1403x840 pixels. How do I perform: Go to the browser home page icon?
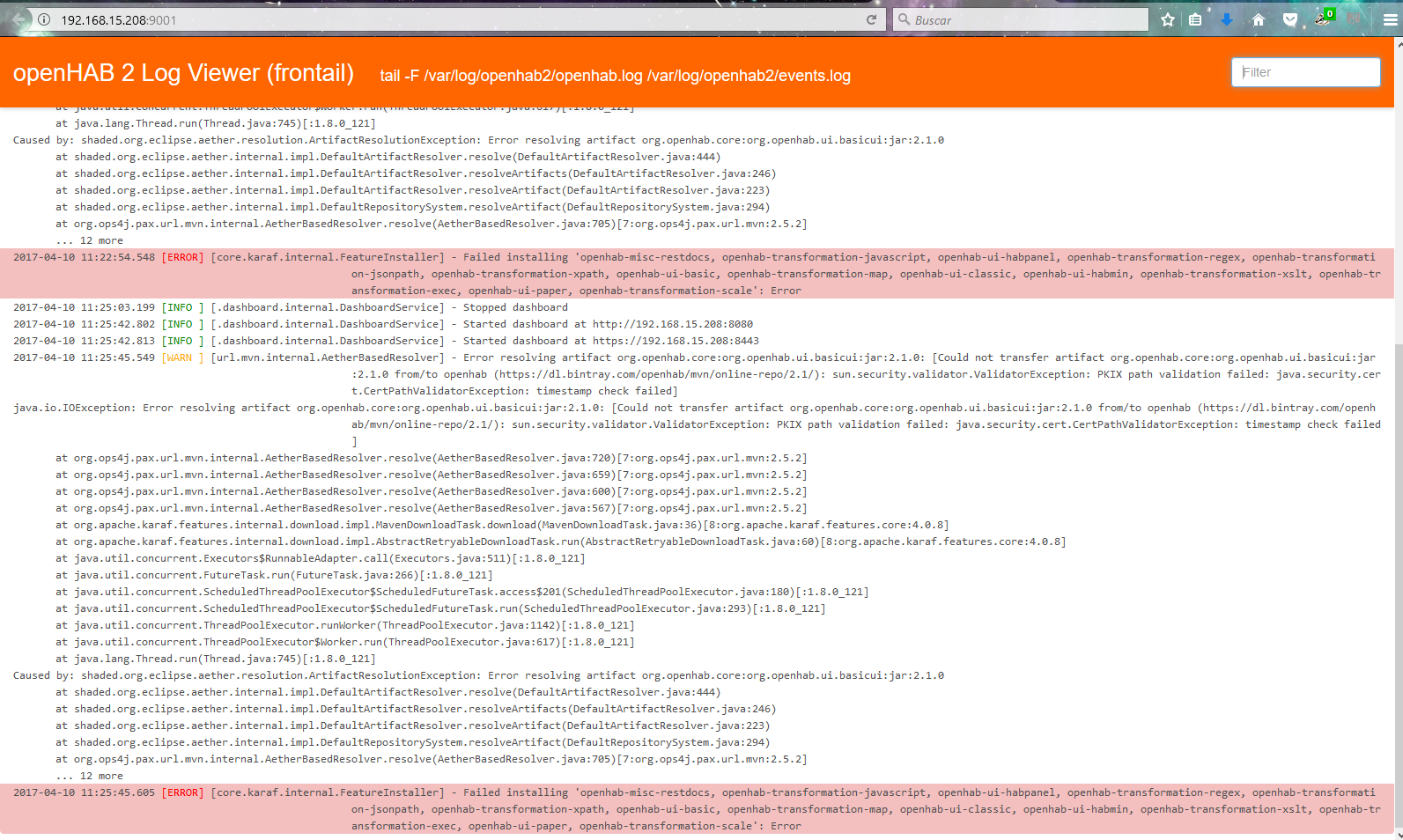[x=1258, y=19]
